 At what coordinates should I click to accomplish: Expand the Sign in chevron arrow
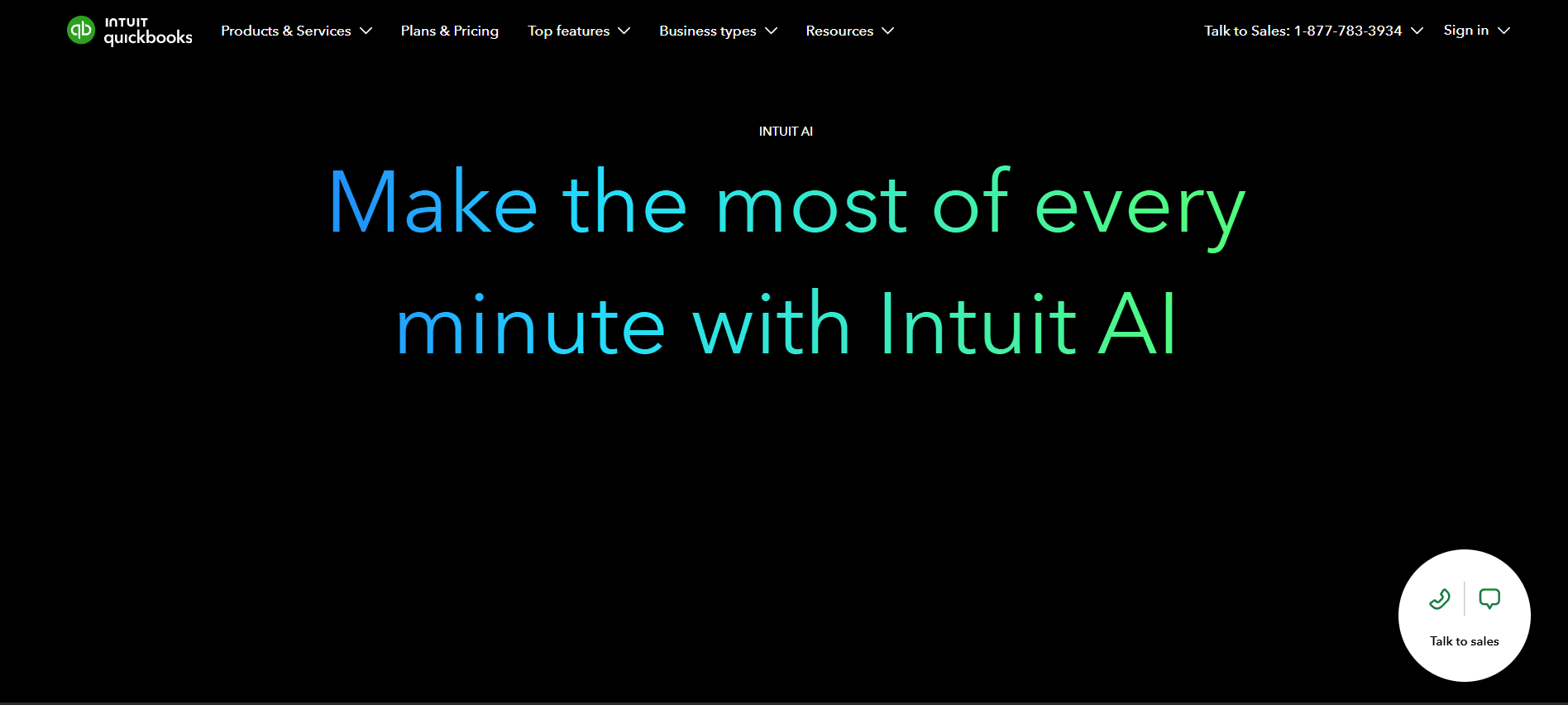point(1503,31)
